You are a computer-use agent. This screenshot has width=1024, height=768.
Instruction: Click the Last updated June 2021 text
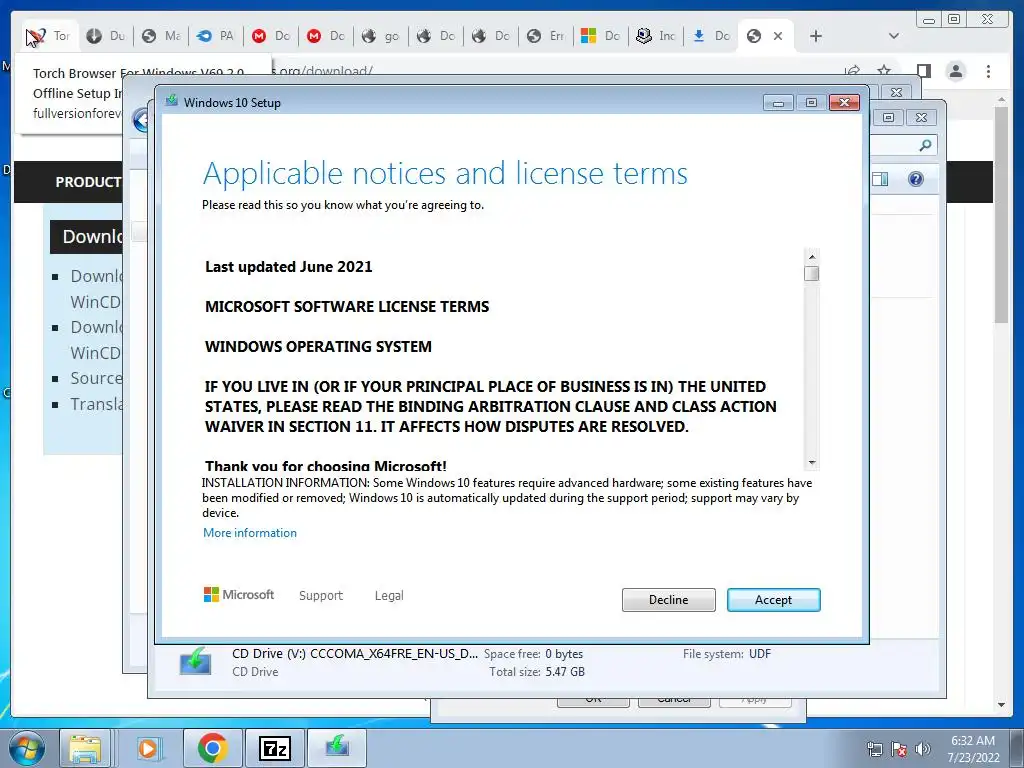(289, 266)
